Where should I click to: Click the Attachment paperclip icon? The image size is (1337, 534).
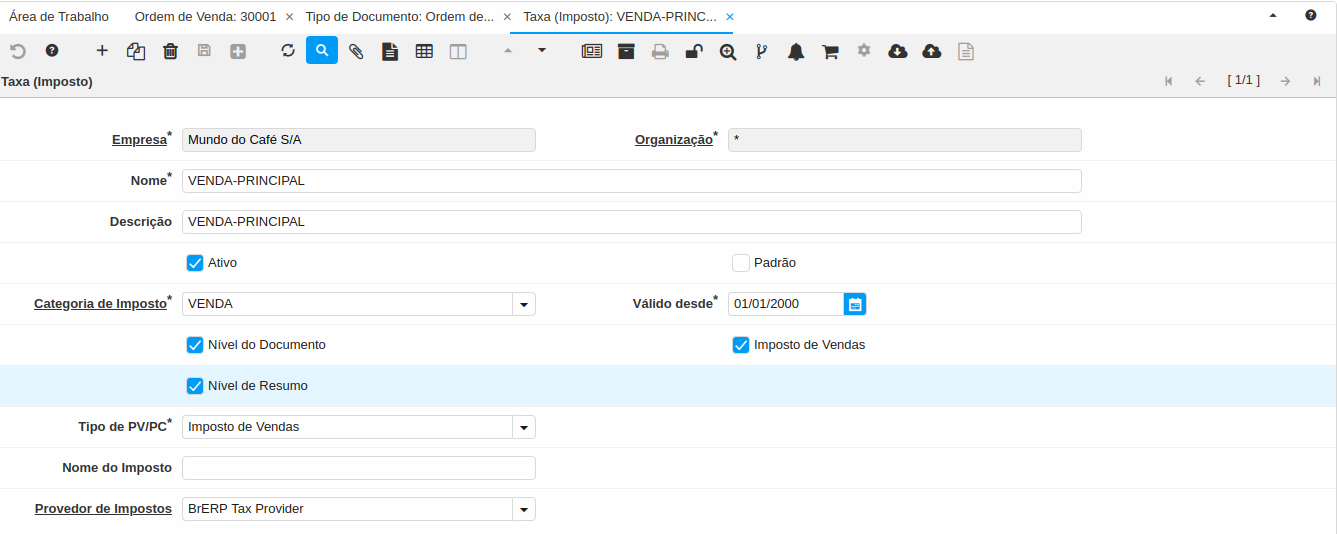(x=356, y=51)
